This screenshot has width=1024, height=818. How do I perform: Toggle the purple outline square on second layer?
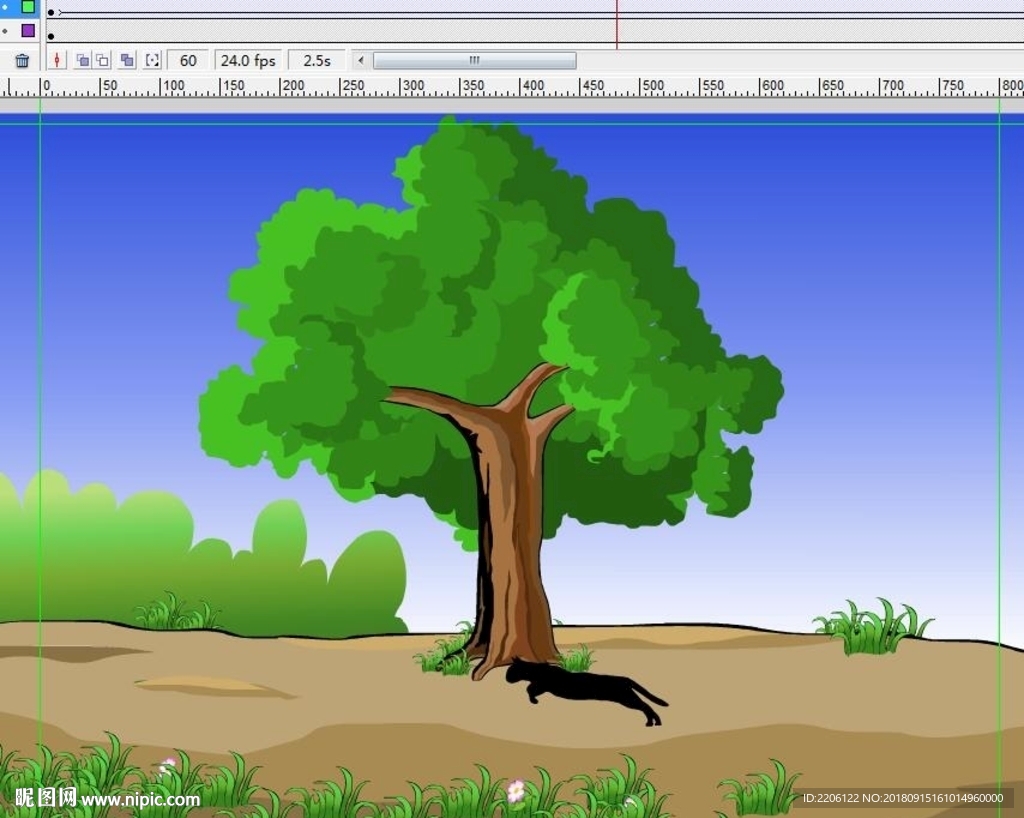[x=28, y=31]
